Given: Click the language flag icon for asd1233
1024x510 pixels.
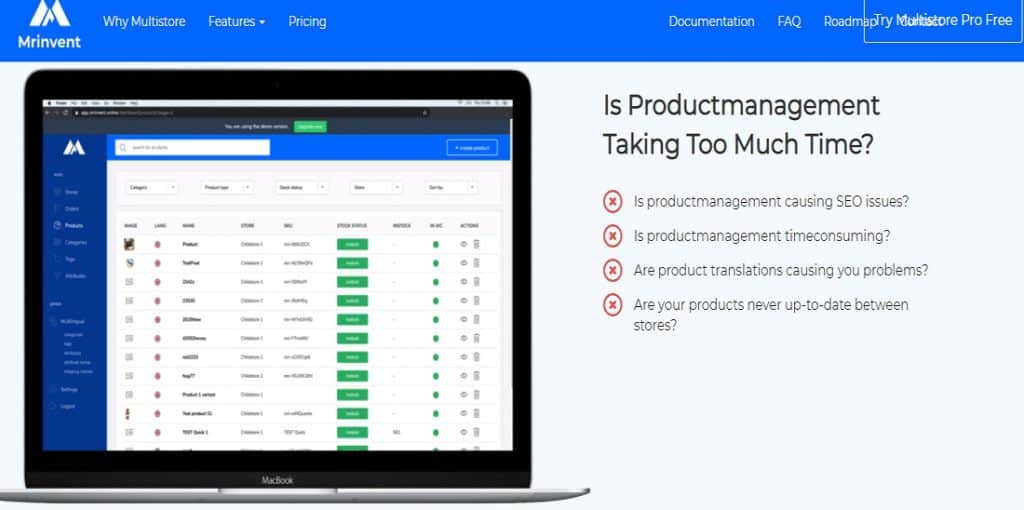Looking at the screenshot, I should pyautogui.click(x=157, y=357).
